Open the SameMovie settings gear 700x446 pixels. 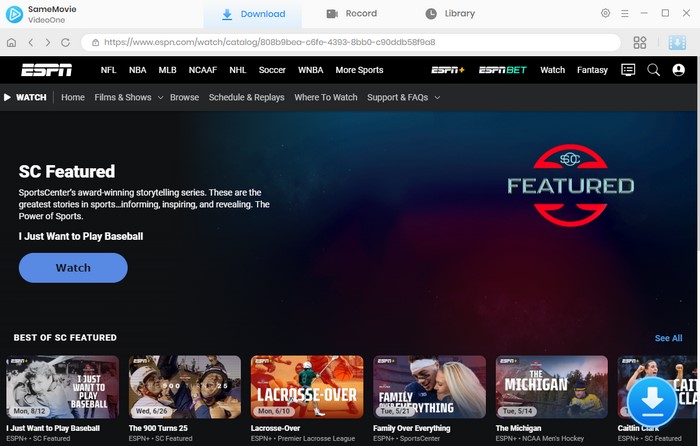pyautogui.click(x=605, y=13)
